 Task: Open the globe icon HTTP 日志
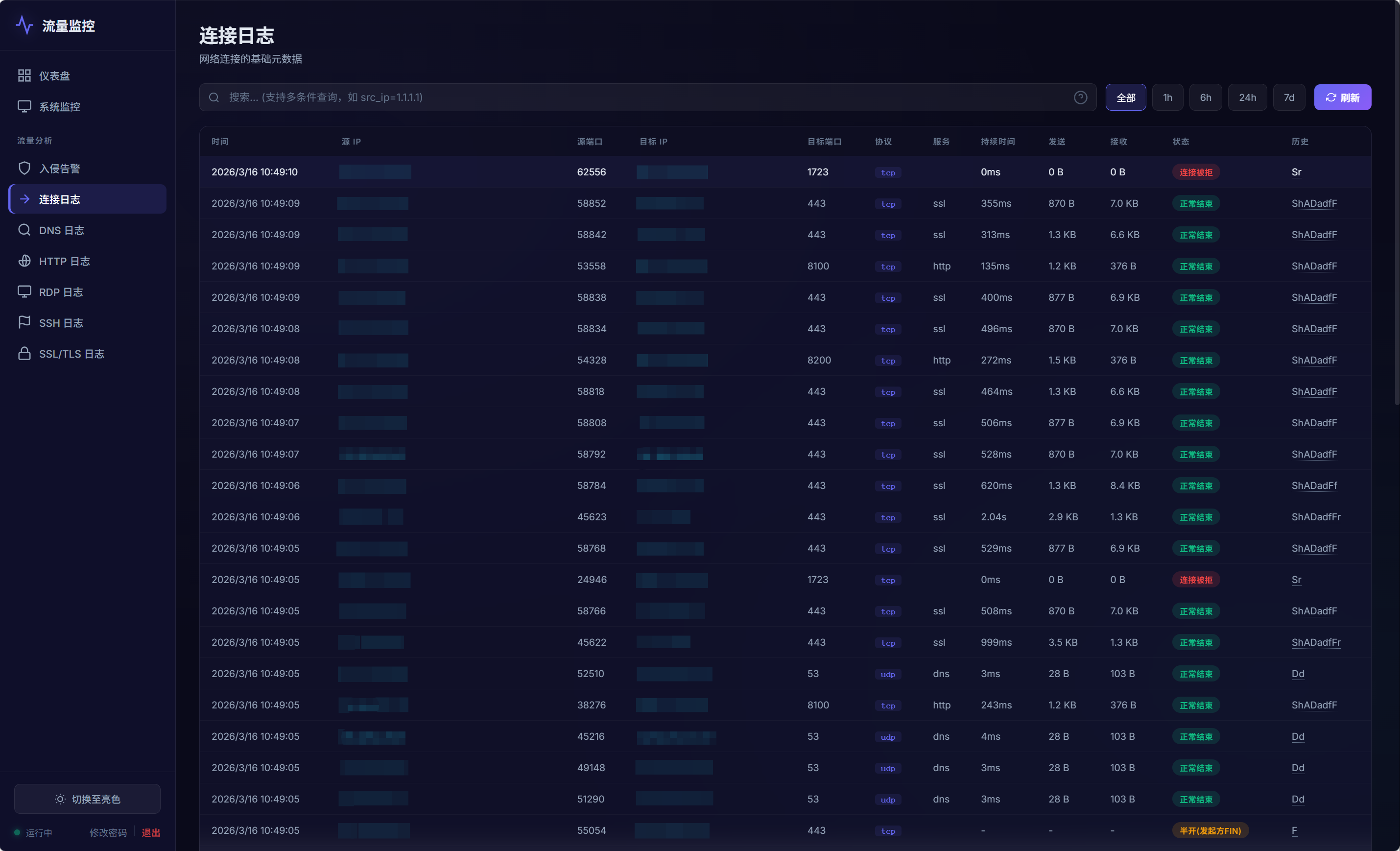click(x=24, y=261)
